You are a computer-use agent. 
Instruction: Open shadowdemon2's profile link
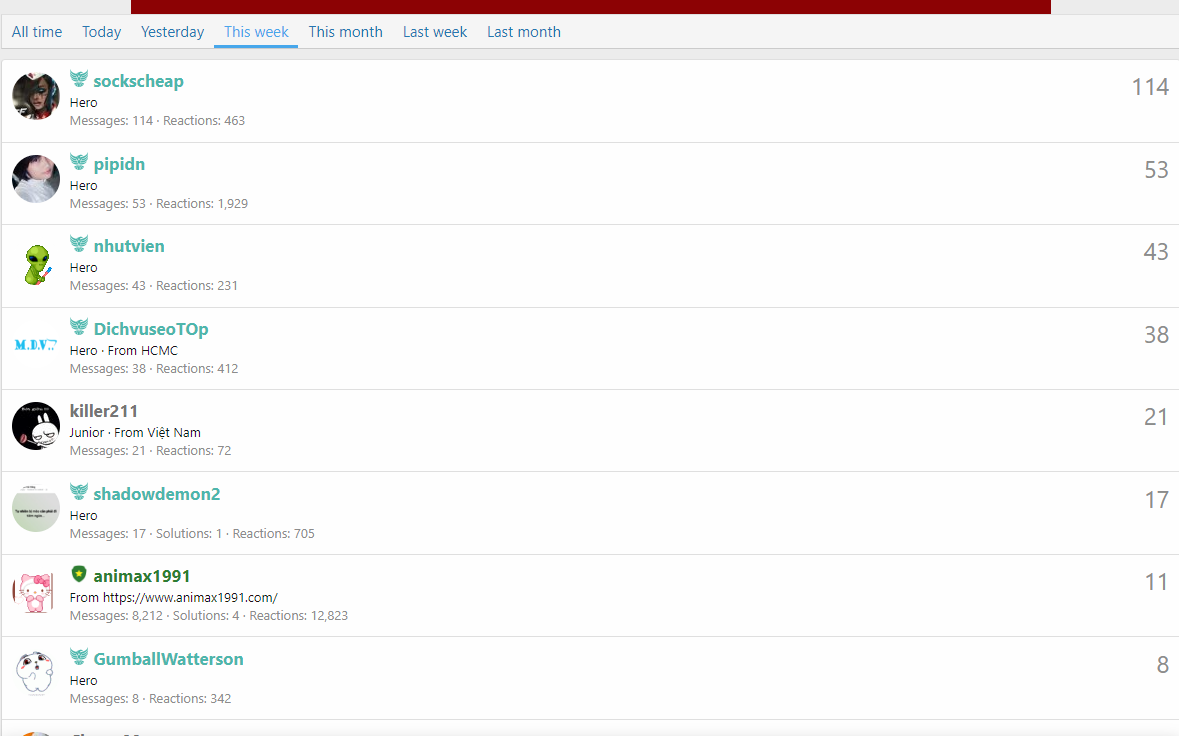[156, 494]
